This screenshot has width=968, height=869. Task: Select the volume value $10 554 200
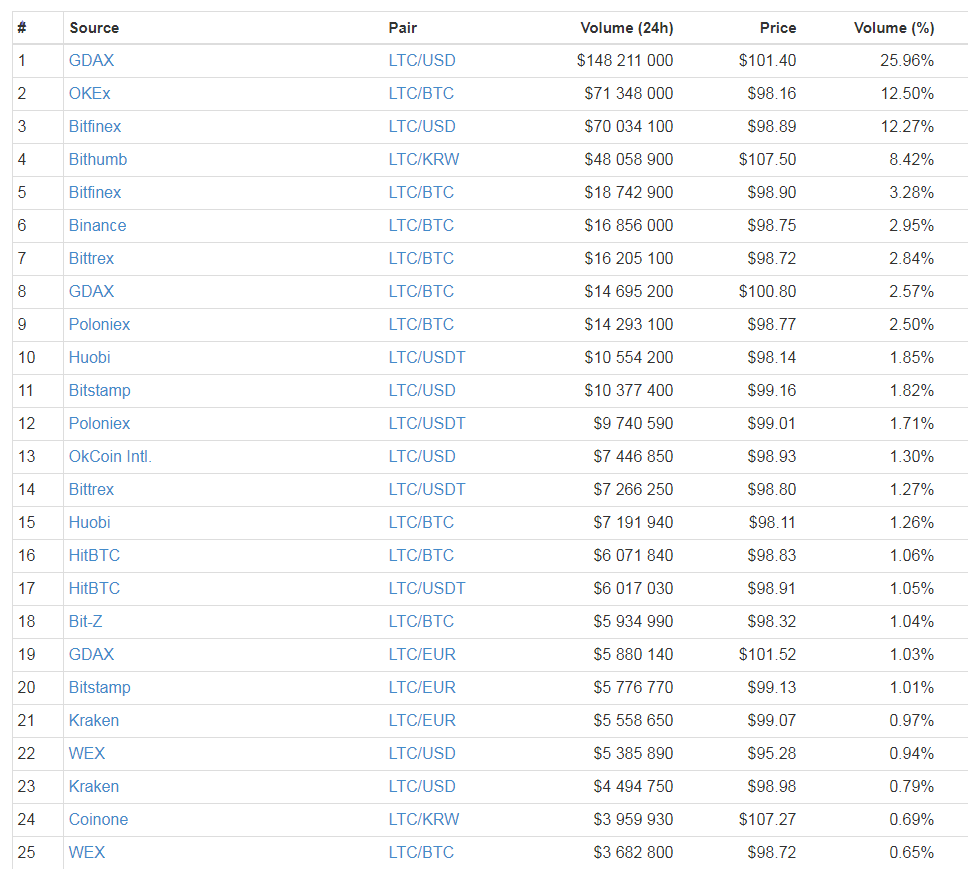pos(628,357)
